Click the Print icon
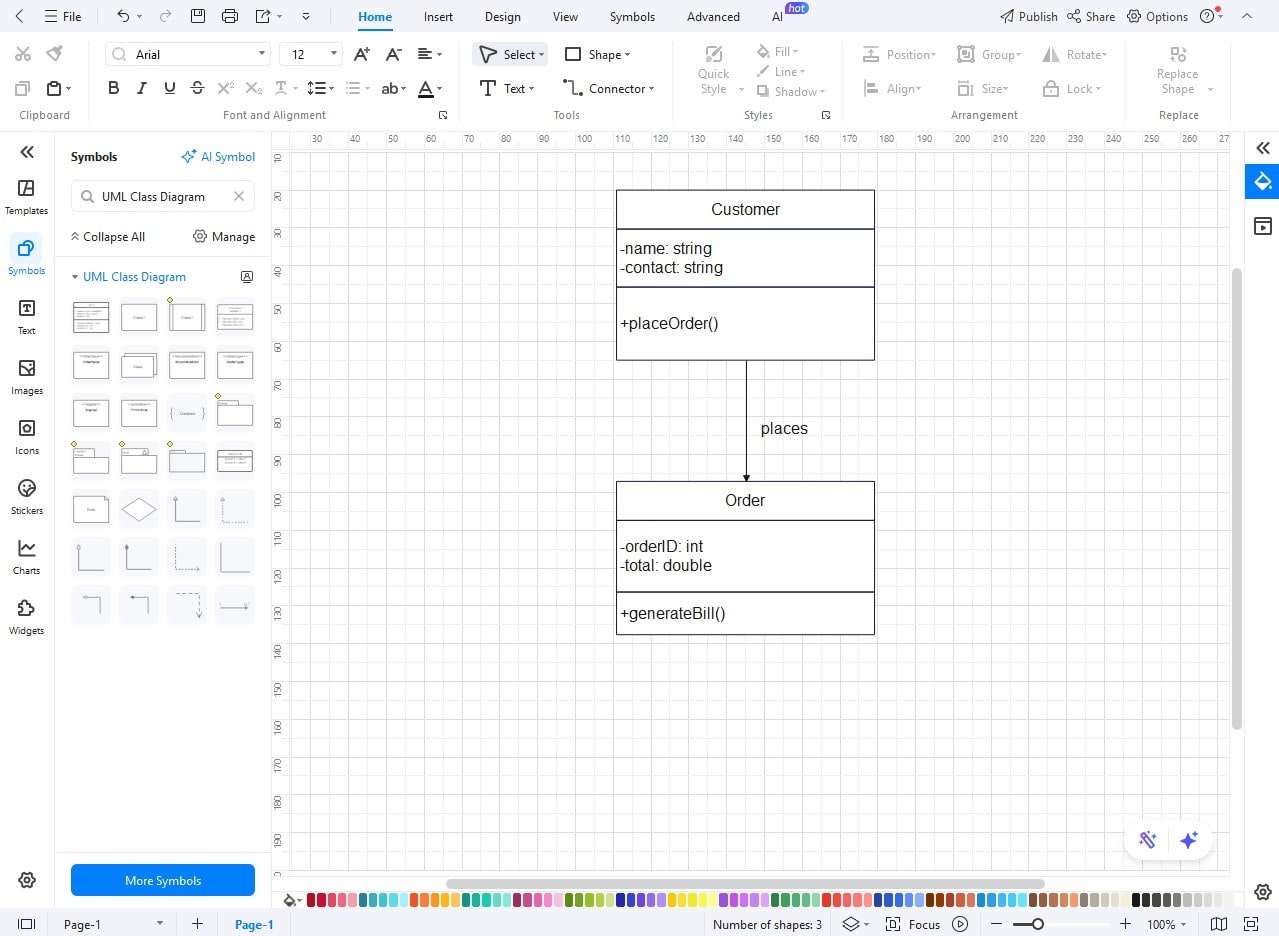Screen dimensions: 1279x936 click(230, 16)
